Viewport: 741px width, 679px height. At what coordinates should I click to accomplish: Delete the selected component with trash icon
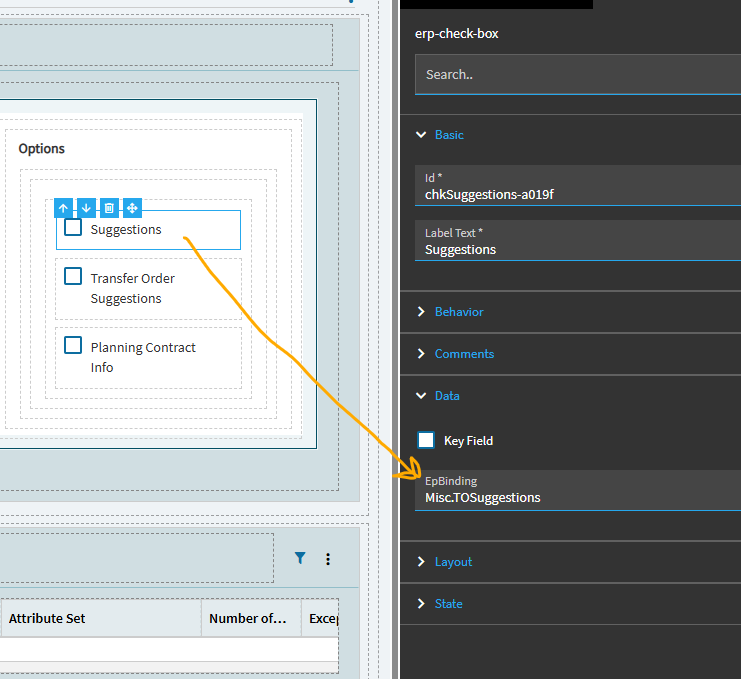tap(109, 208)
